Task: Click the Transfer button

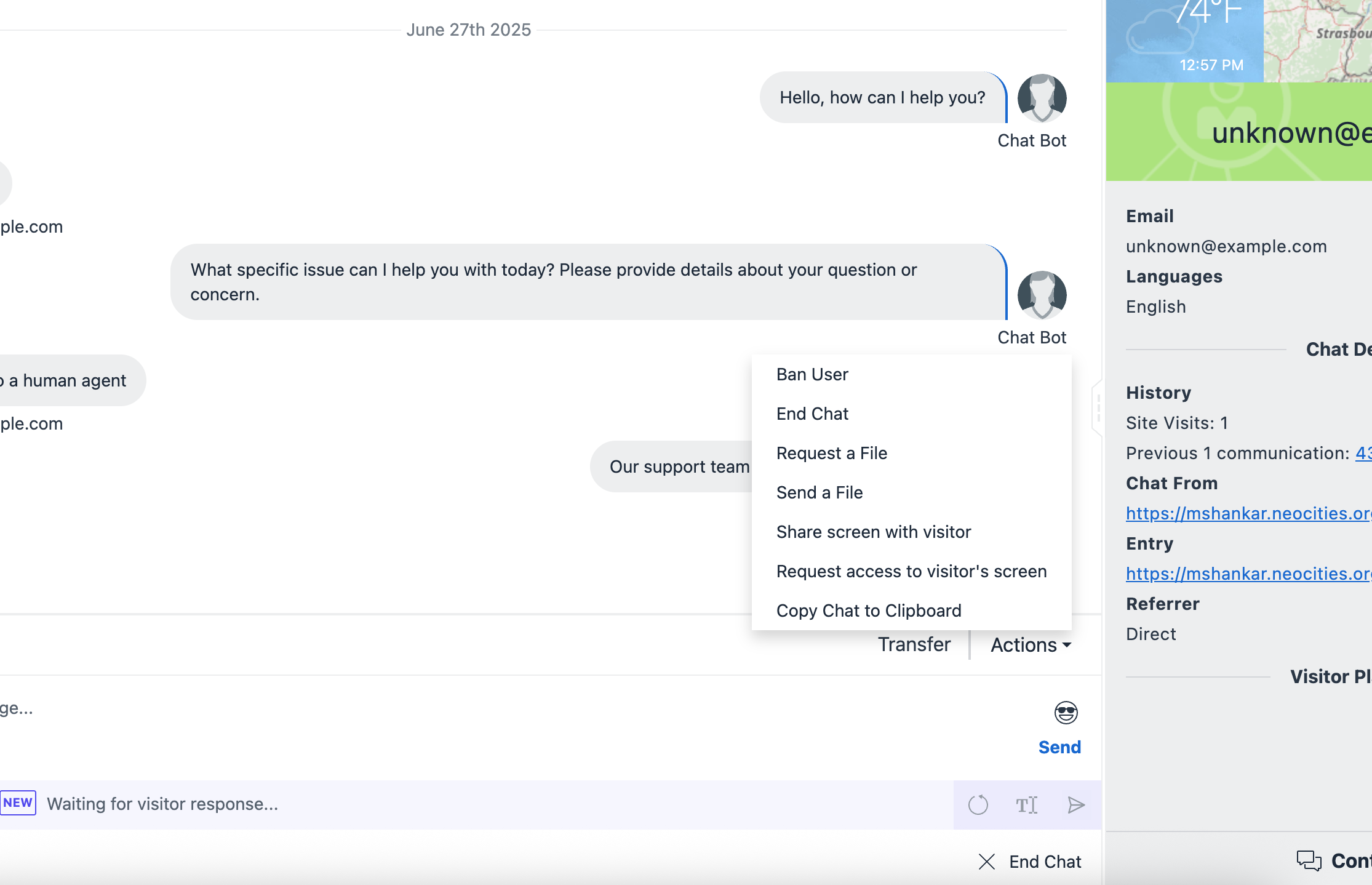Action: [x=914, y=644]
